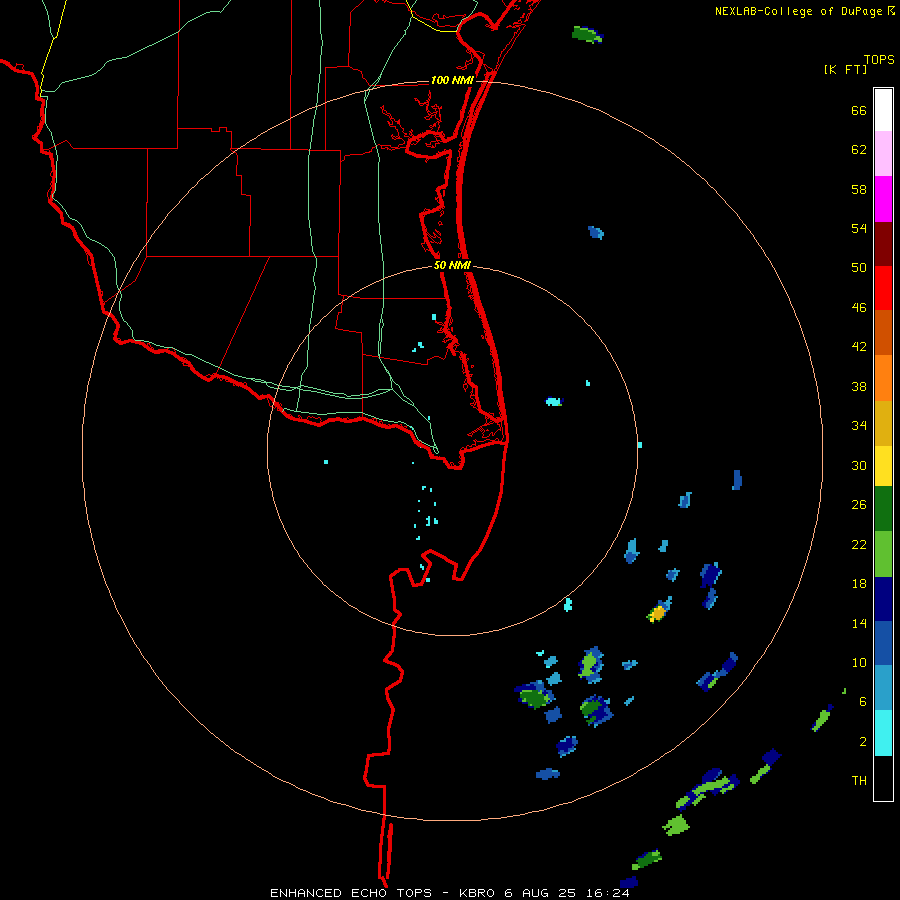Click the 46 value on the legend
900x900 pixels.
pos(859,308)
